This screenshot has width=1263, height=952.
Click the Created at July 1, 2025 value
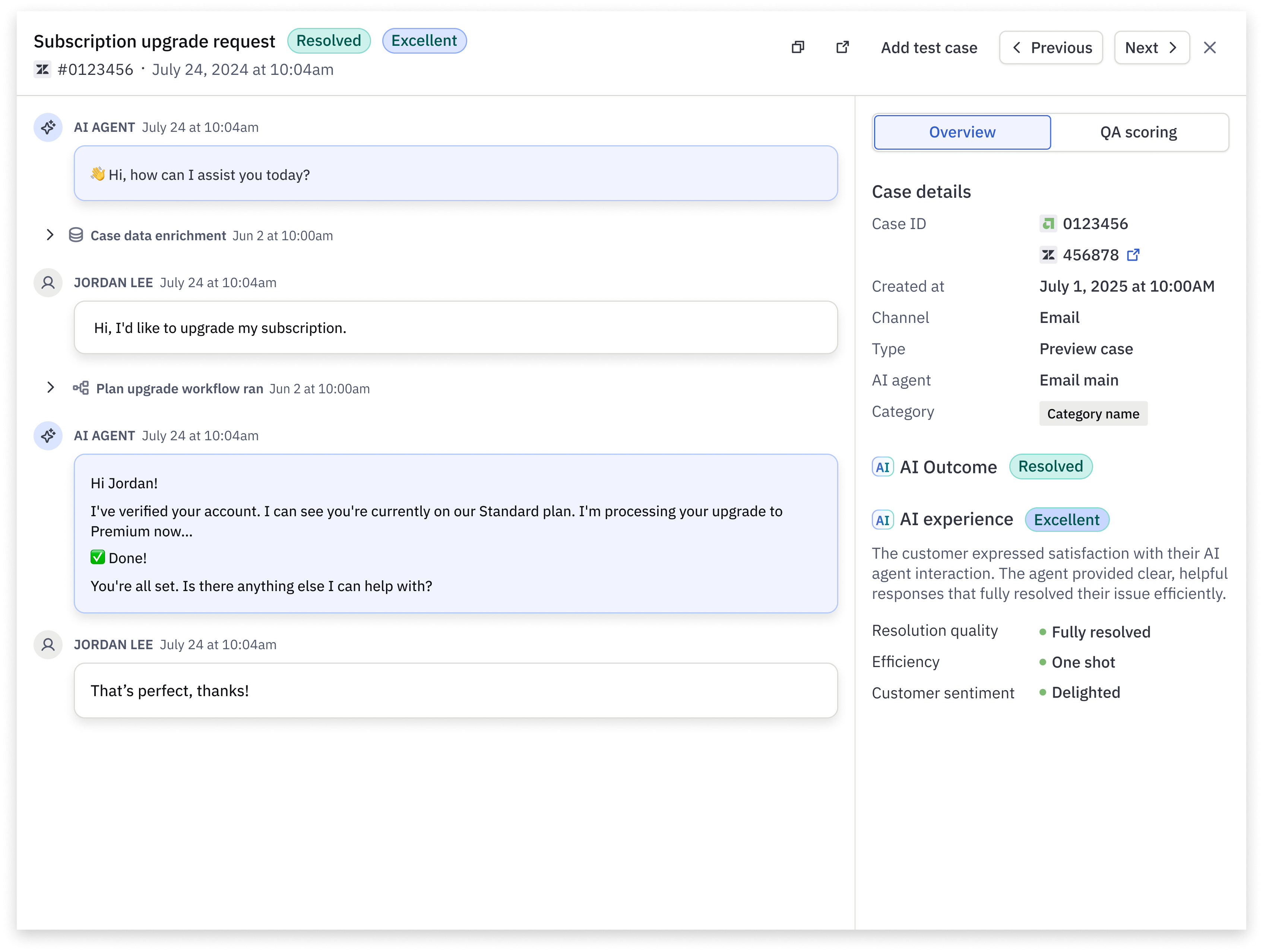(1127, 286)
